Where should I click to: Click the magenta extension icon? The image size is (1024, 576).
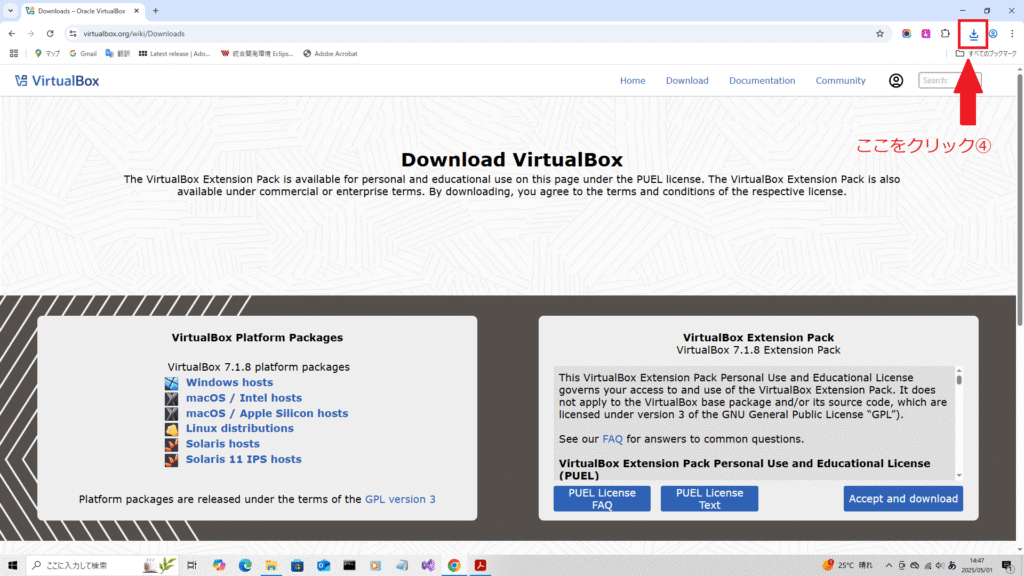pyautogui.click(x=925, y=34)
